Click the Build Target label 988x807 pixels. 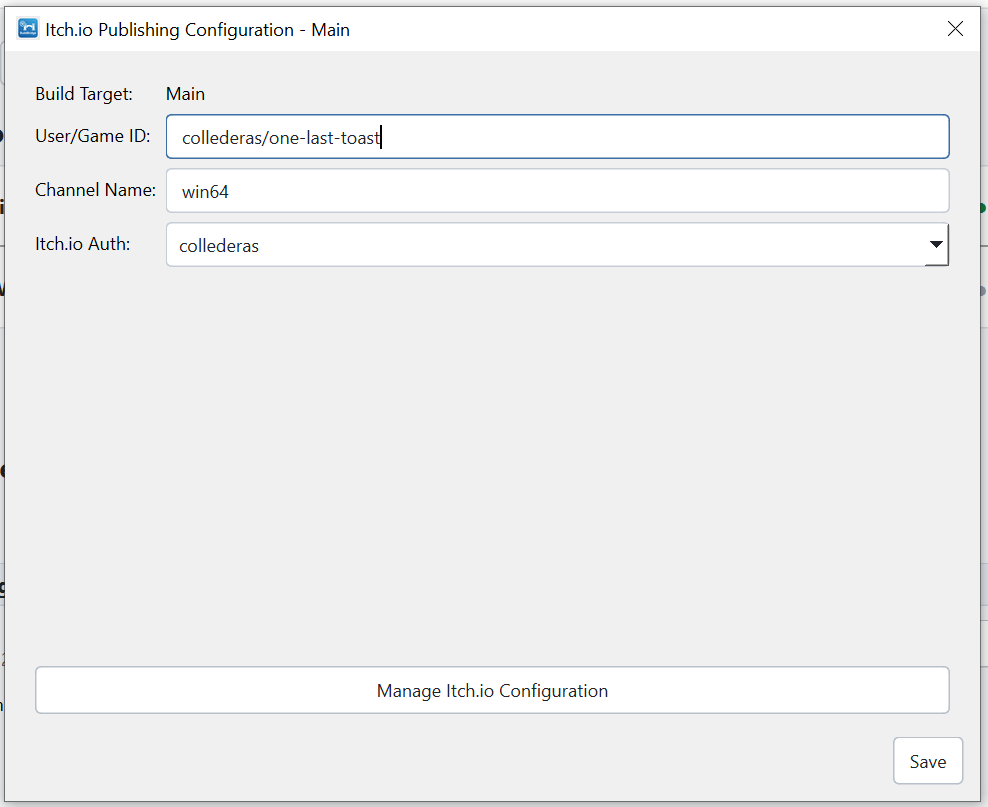point(84,94)
